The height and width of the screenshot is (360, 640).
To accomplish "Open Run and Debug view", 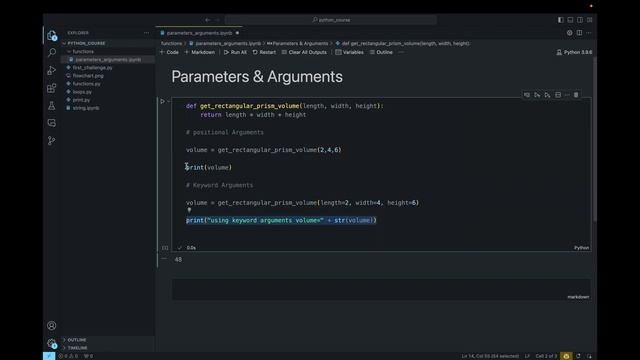I will (51, 70).
